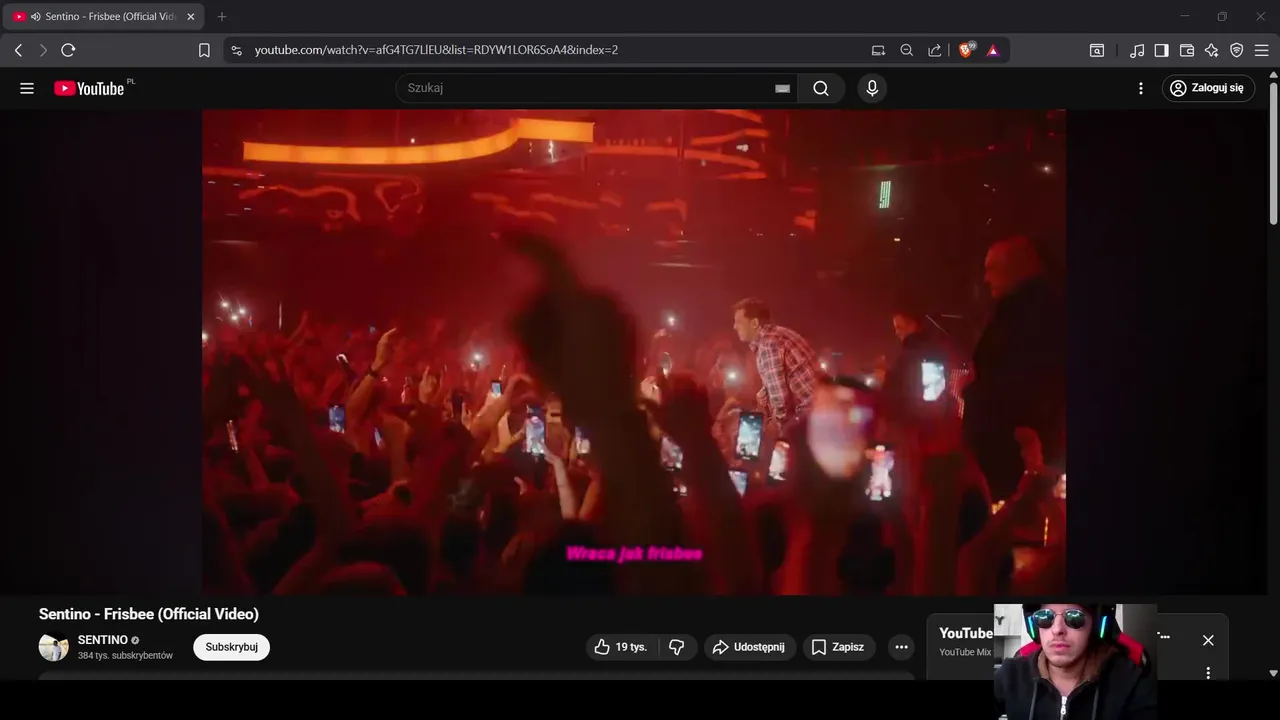Viewport: 1280px width, 720px height.
Task: Close the Sentino - Frisbee tab
Action: [191, 17]
